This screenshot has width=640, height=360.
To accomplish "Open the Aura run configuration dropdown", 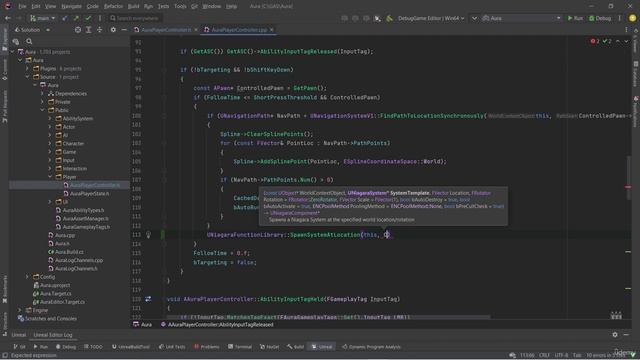I will [x=521, y=18].
